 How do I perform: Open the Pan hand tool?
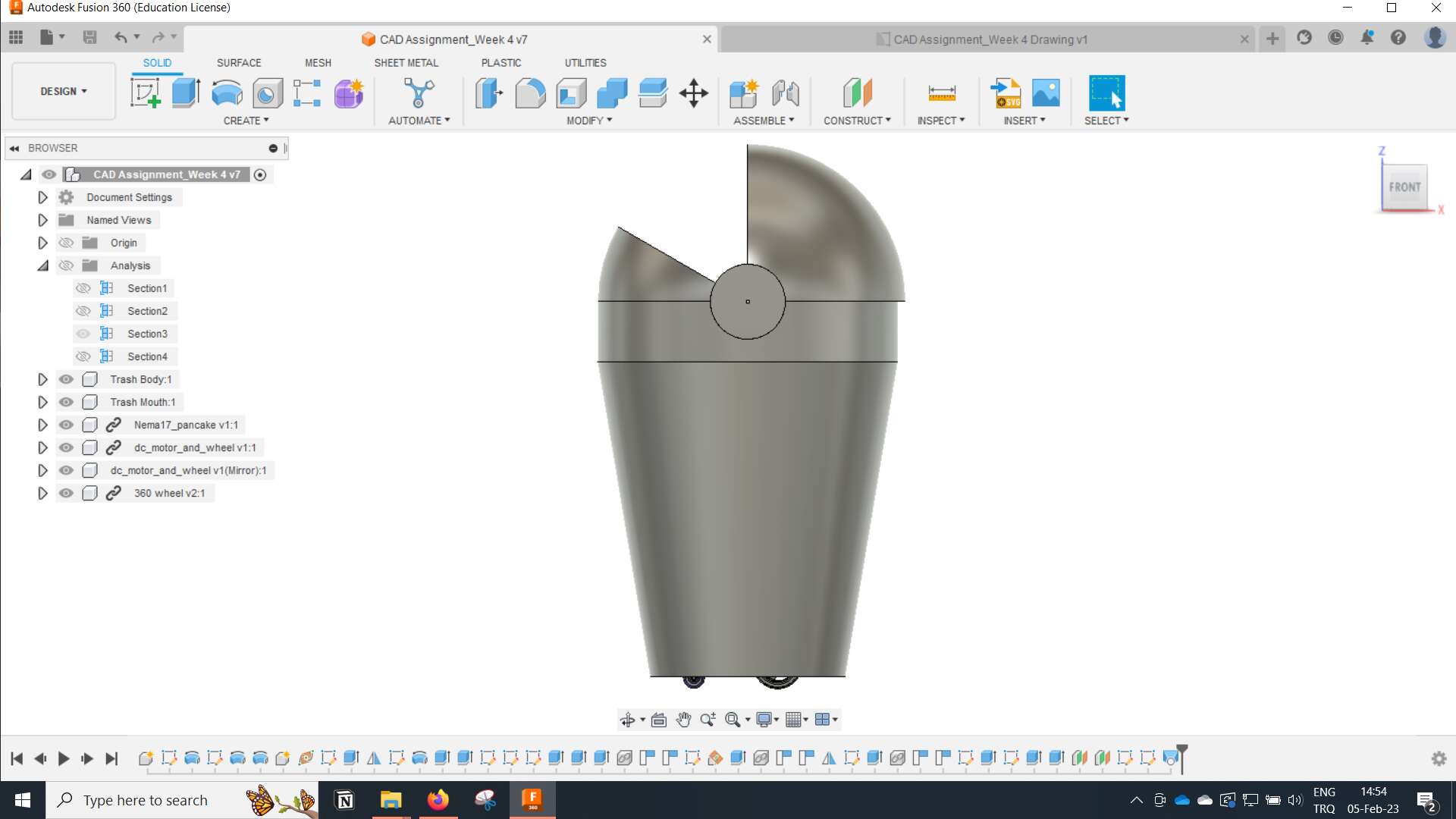[683, 720]
